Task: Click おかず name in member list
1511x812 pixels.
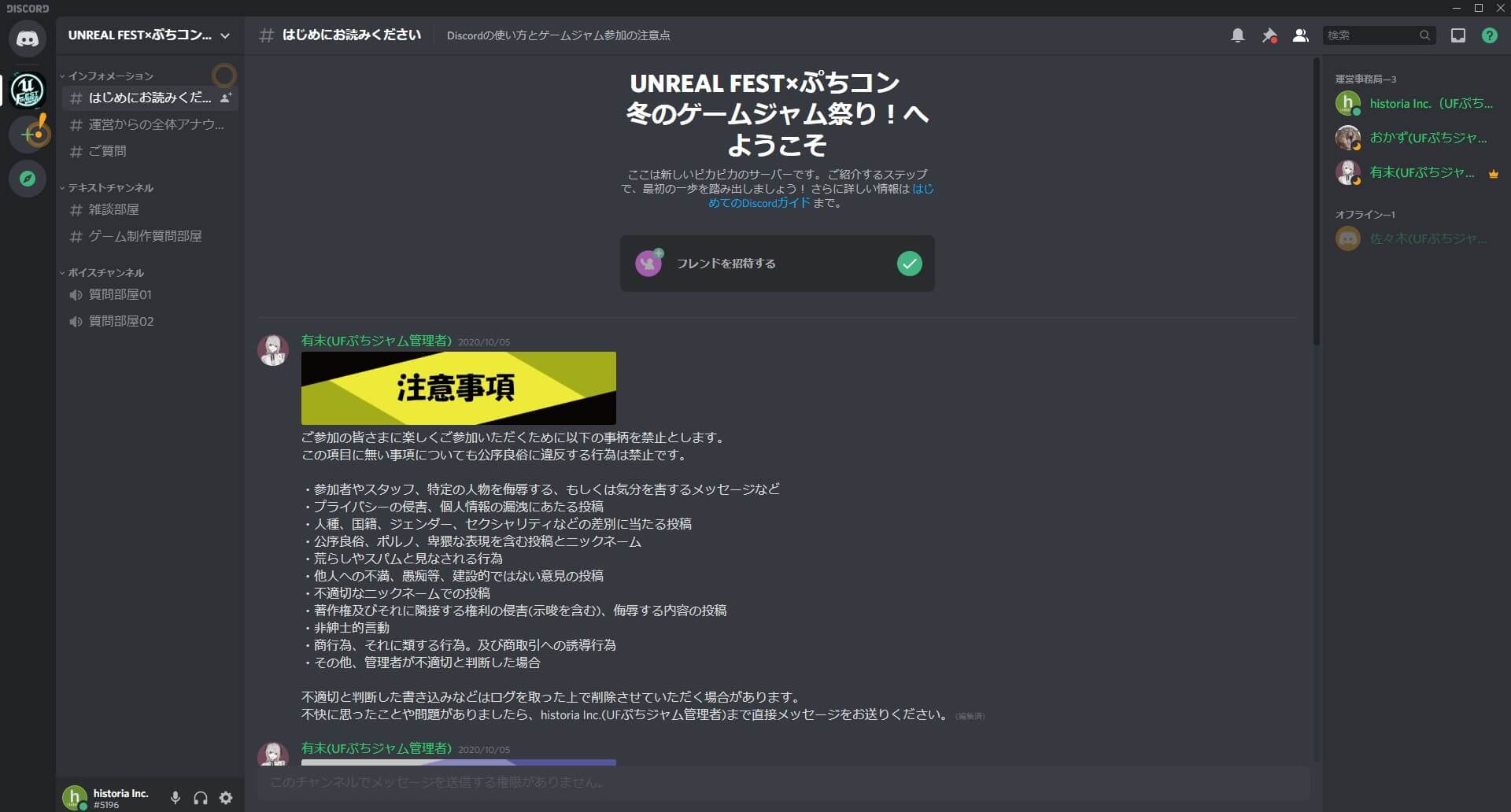Action: point(1428,138)
